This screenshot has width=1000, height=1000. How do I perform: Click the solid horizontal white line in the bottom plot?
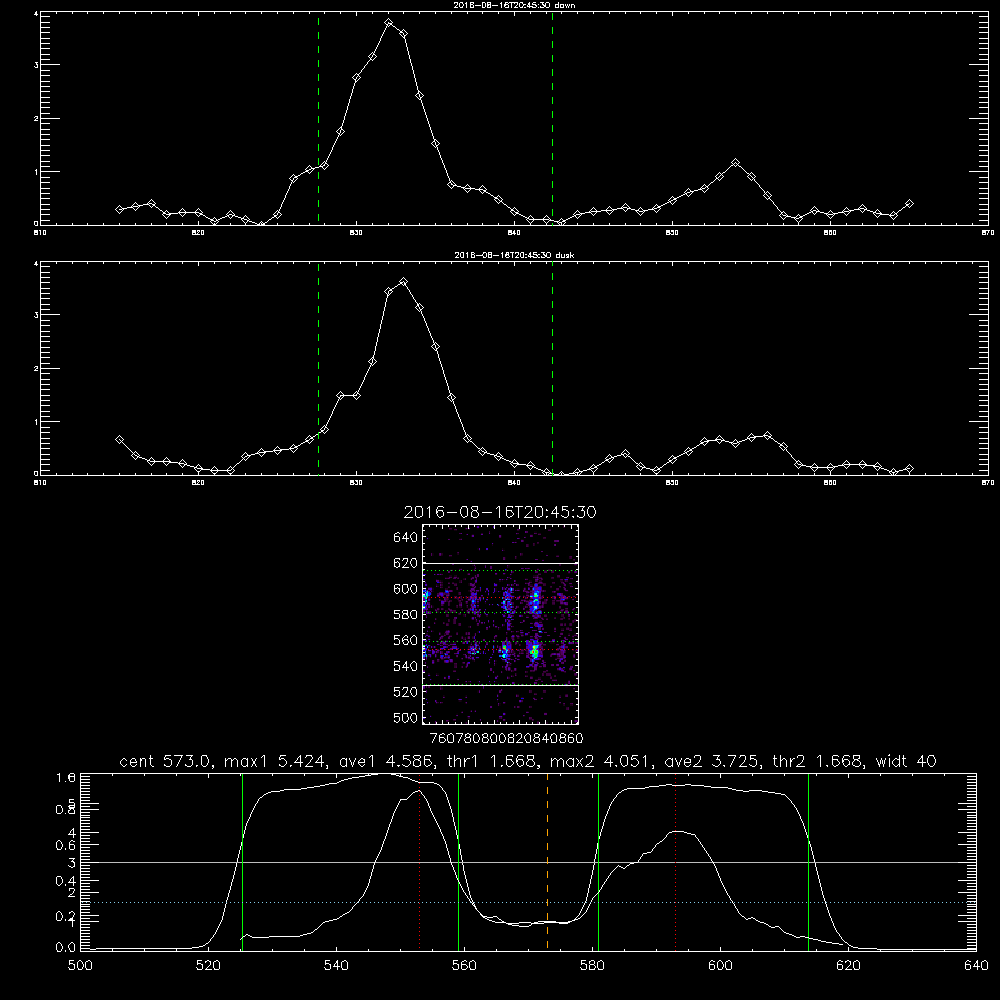click(528, 862)
